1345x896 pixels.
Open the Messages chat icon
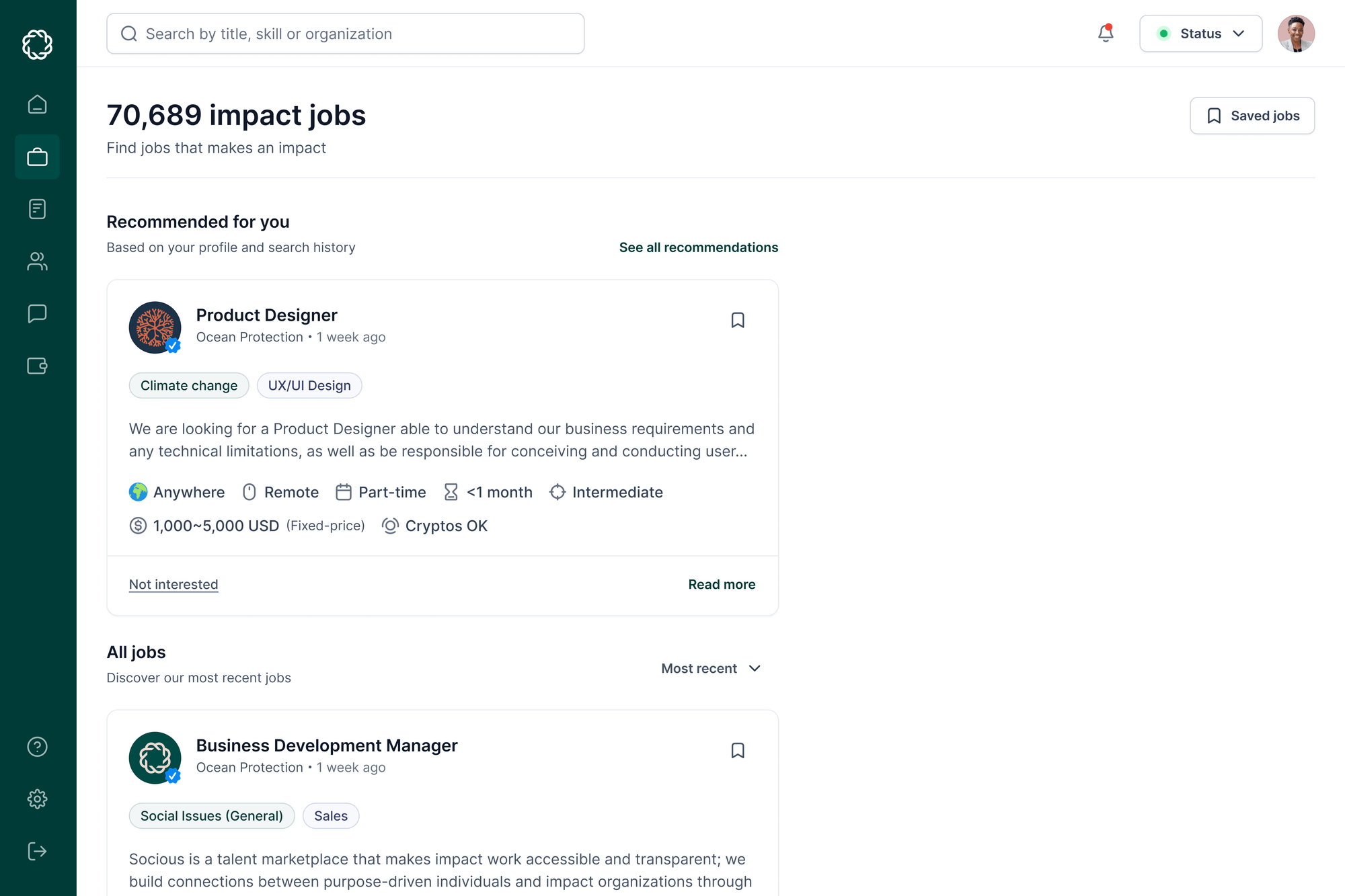click(38, 313)
